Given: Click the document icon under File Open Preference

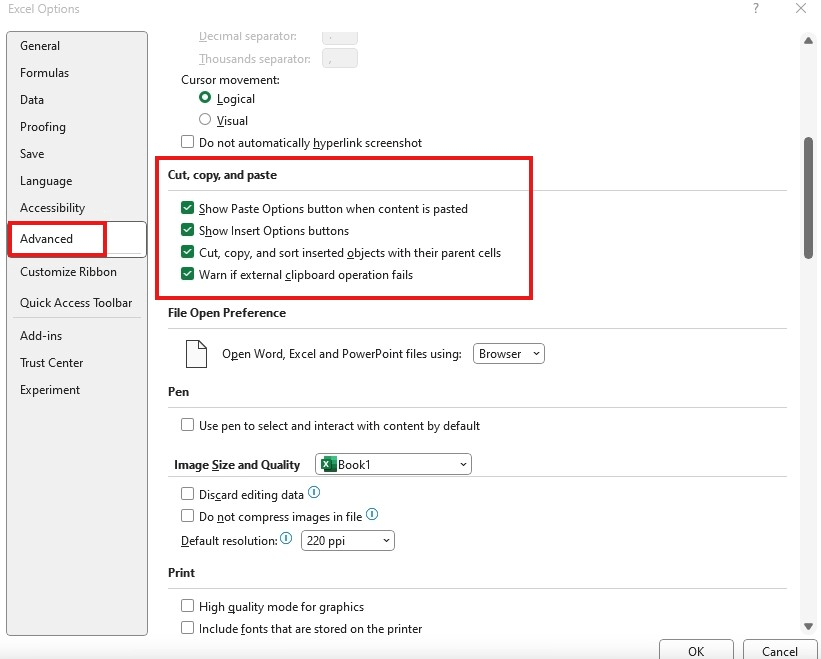Looking at the screenshot, I should coord(196,354).
